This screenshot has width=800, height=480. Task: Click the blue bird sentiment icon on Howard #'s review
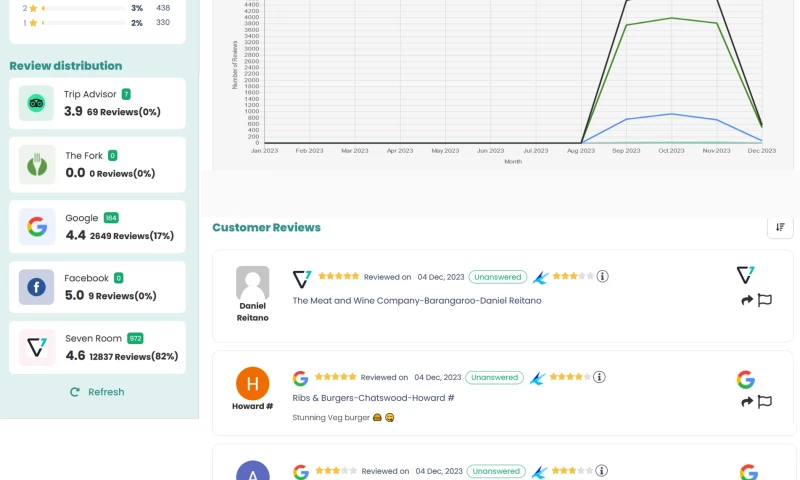click(537, 378)
